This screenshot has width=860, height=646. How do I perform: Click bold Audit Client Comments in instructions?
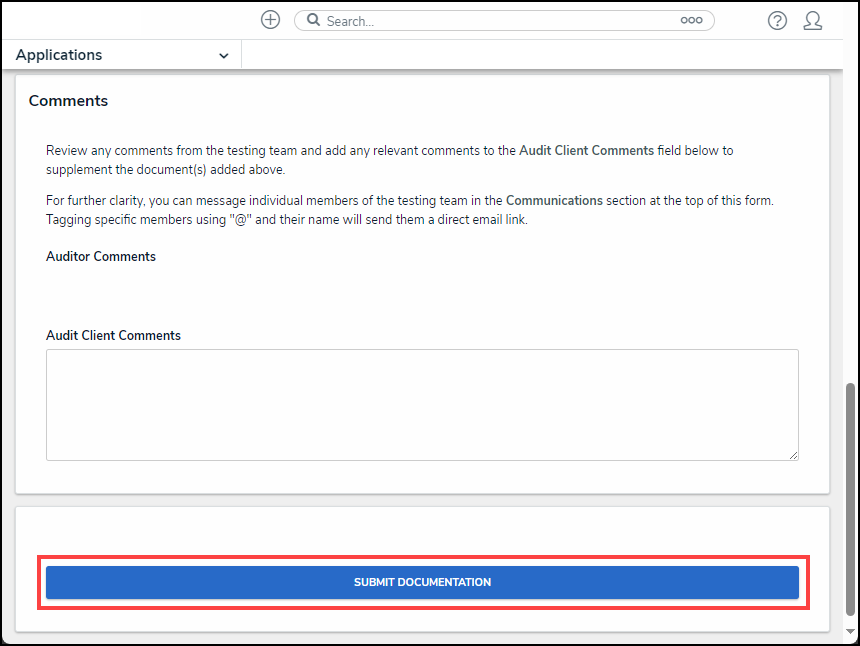(586, 151)
